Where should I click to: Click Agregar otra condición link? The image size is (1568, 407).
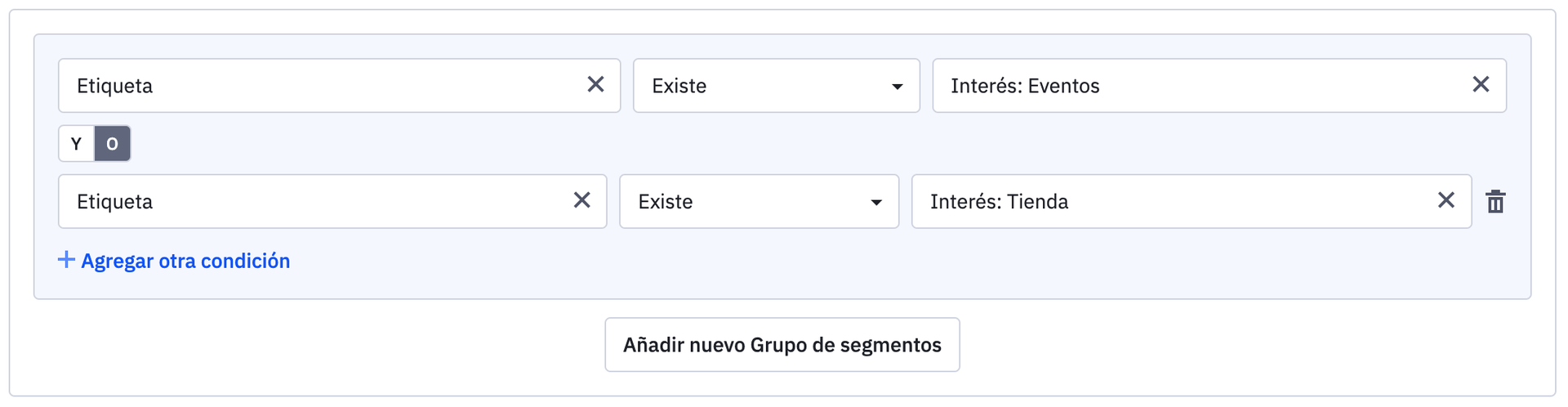click(x=185, y=261)
